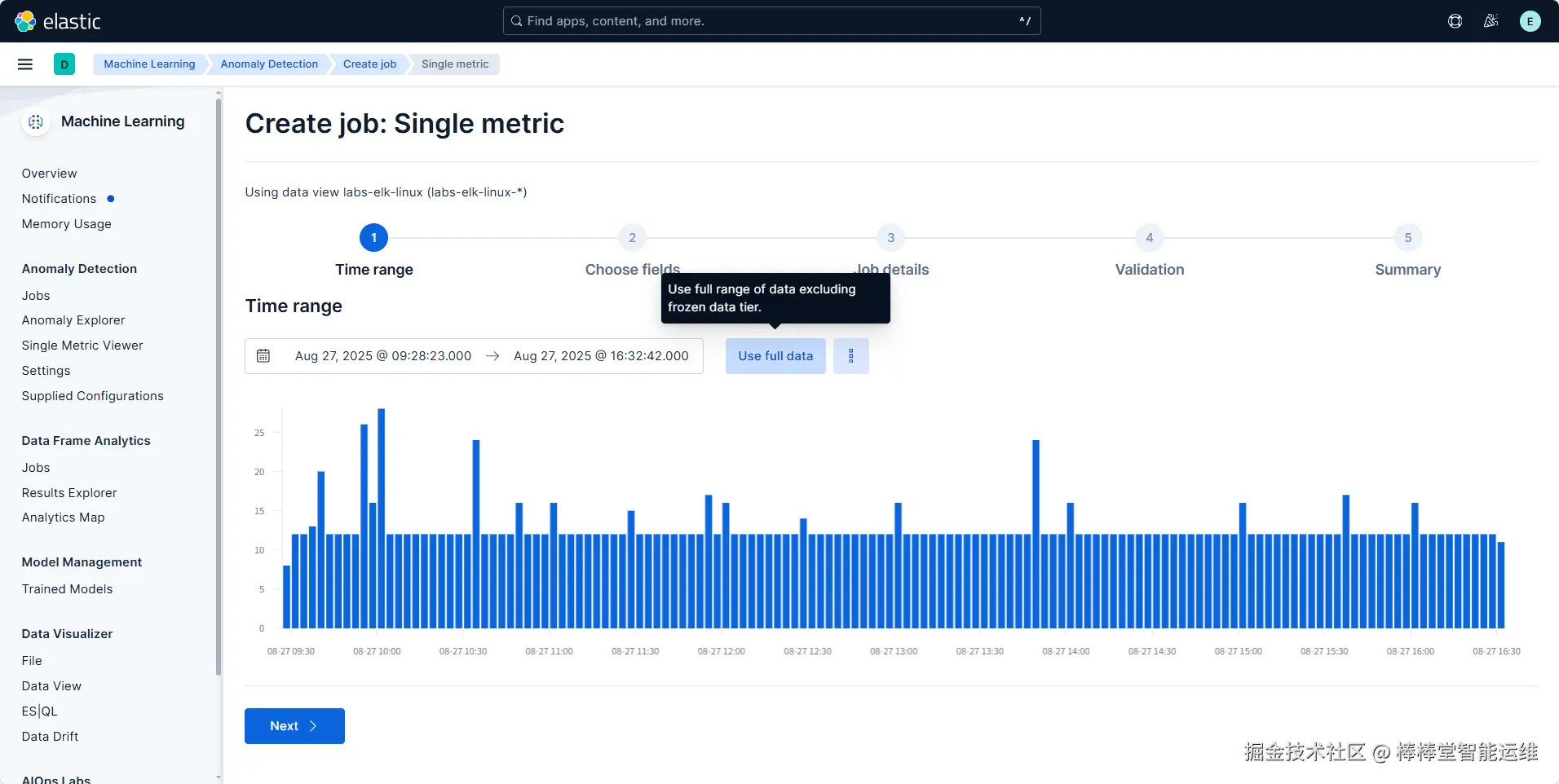1559x784 pixels.
Task: Go to Create job breadcrumb
Action: pos(369,64)
